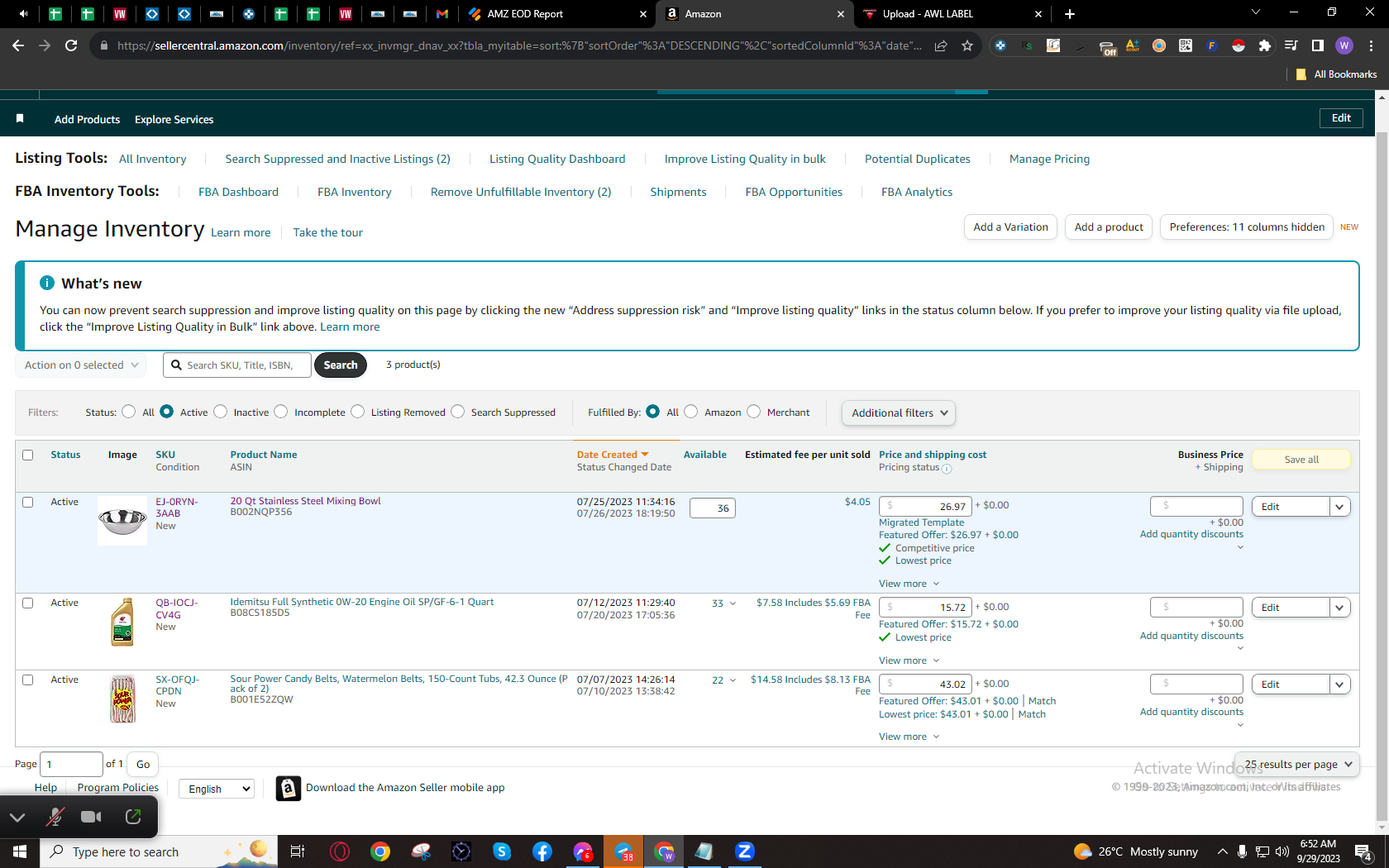Click the Mixing Bowl product thumbnail
The image size is (1389, 868).
click(x=122, y=521)
